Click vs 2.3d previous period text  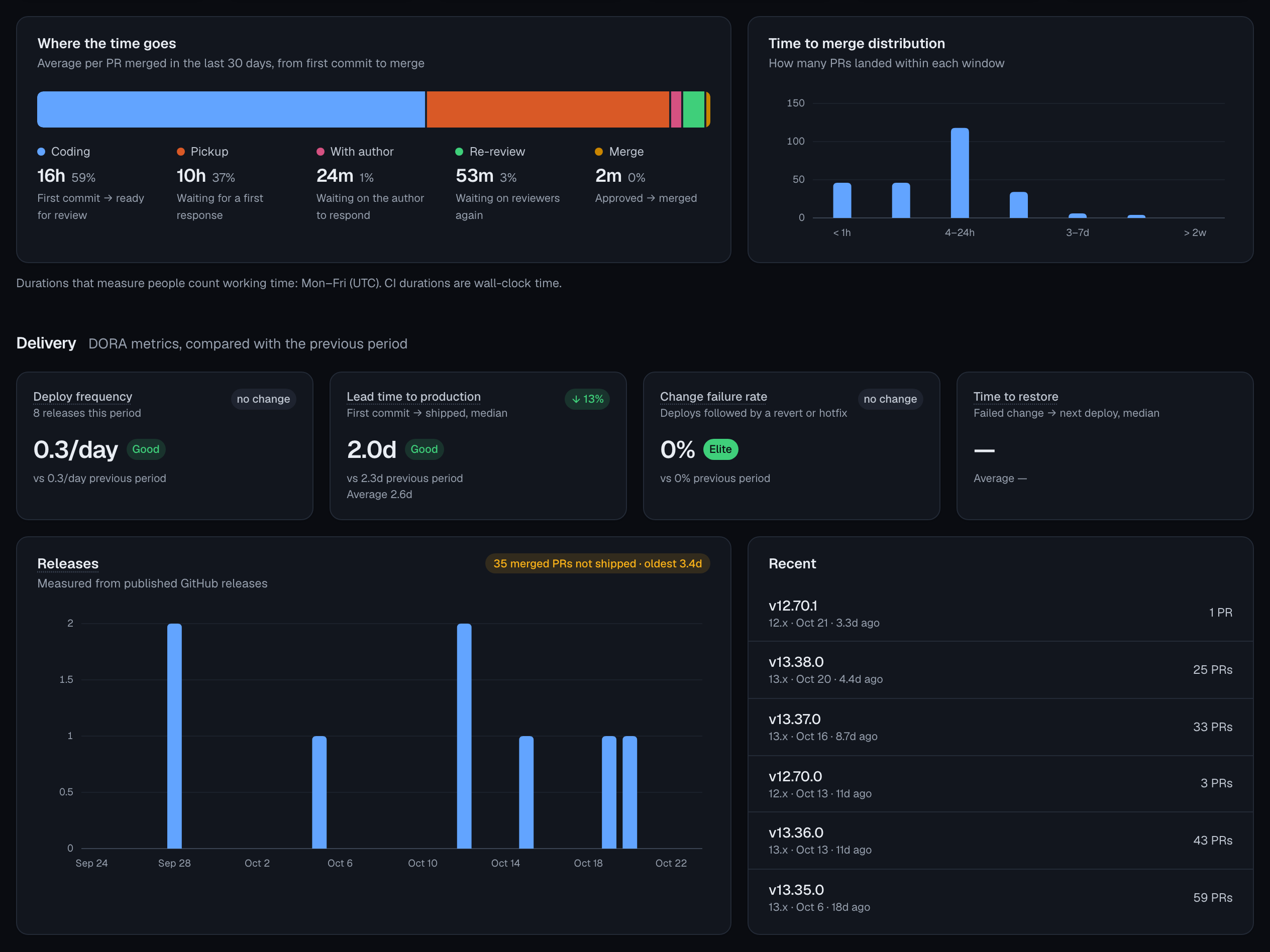point(405,478)
